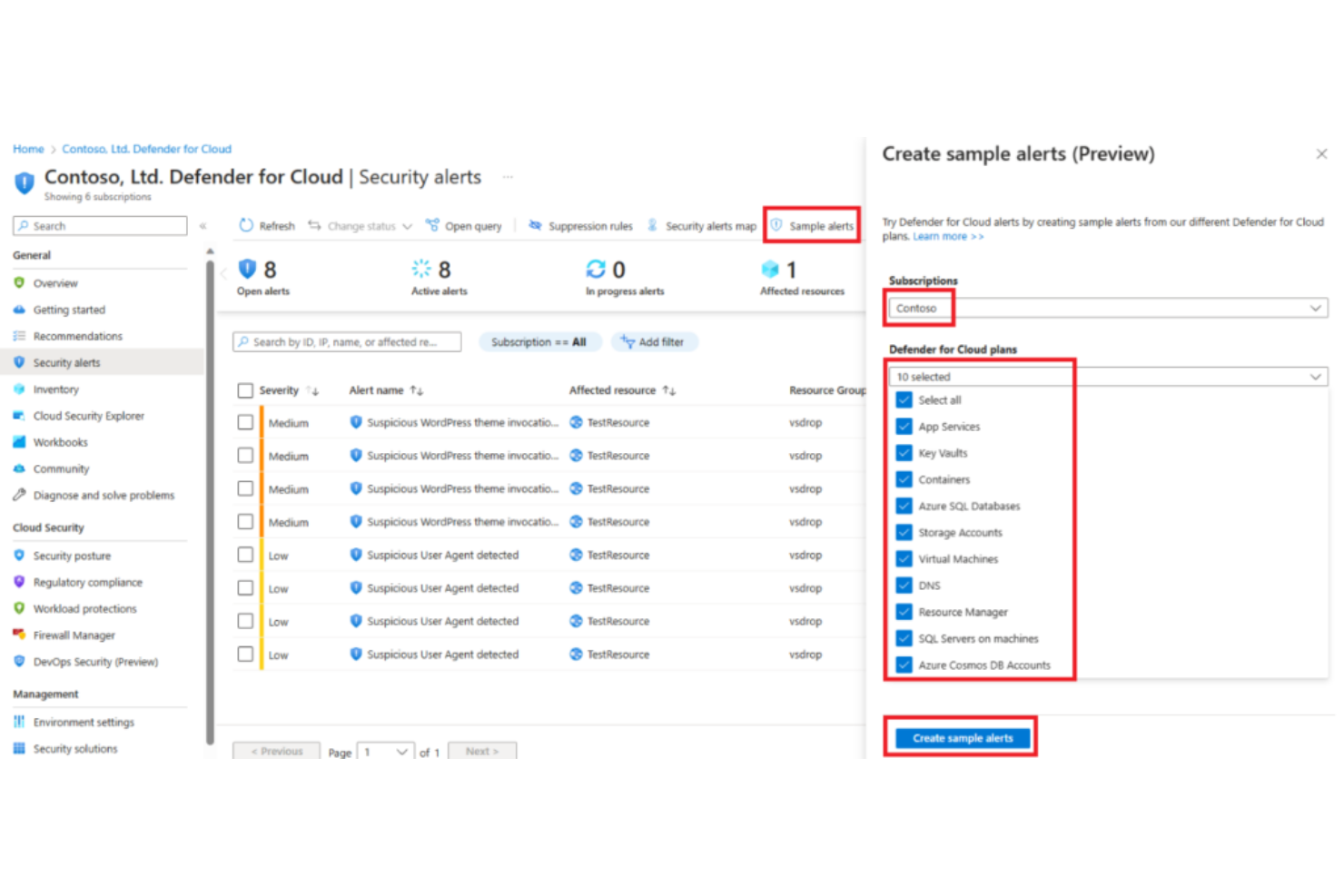Screen dimensions: 1344x896
Task: Open Firewall Manager
Action: tap(74, 635)
